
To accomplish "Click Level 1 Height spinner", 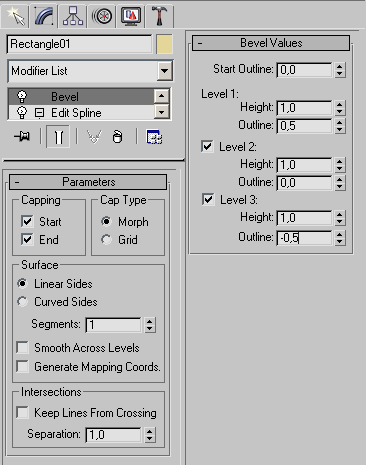I will [x=340, y=108].
